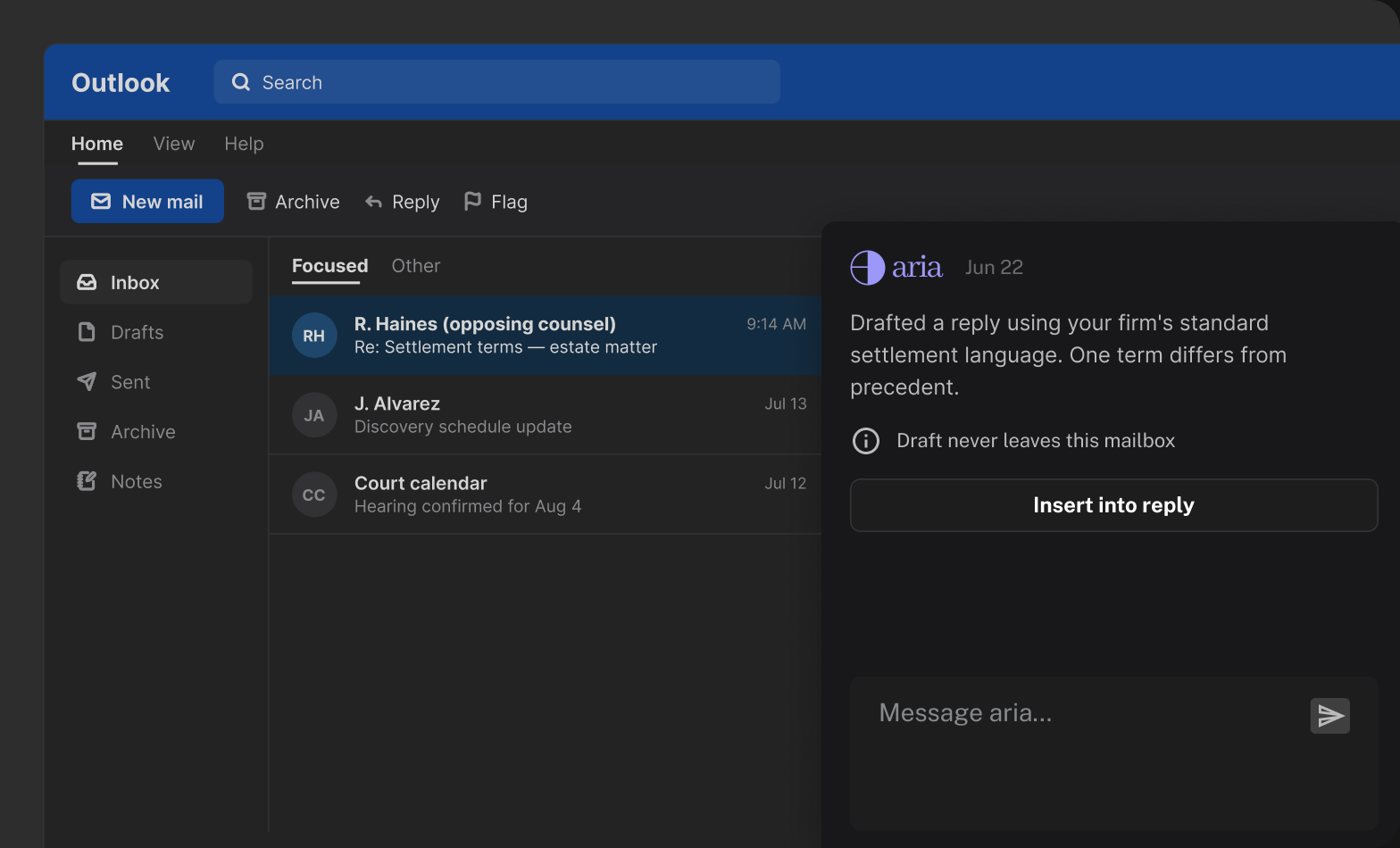Click the Insert into reply button
1400x848 pixels.
pos(1113,505)
